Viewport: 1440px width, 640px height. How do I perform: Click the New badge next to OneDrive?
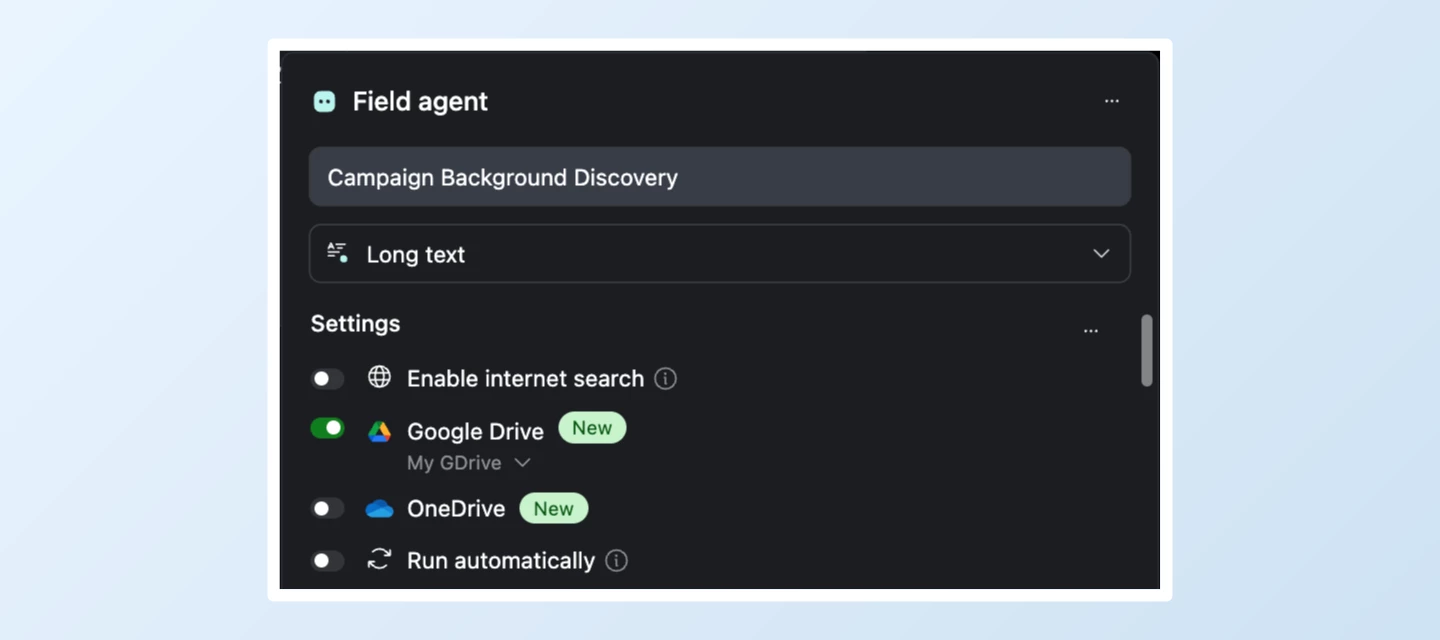[554, 508]
